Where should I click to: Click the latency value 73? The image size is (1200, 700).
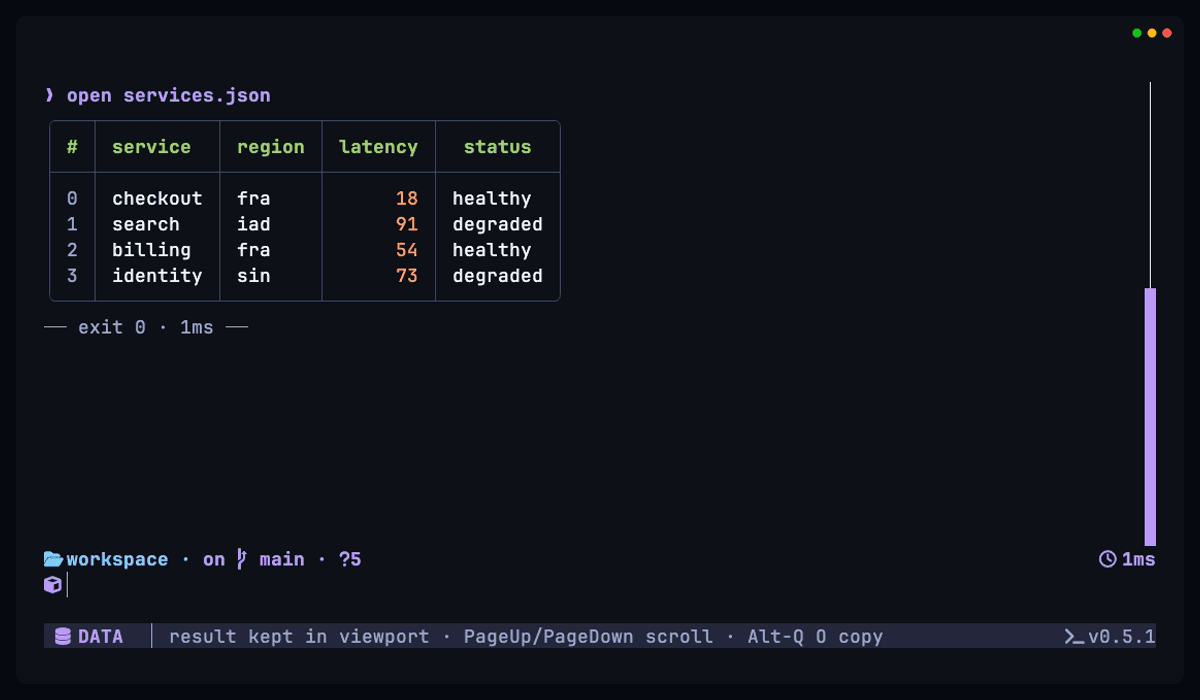pos(407,276)
